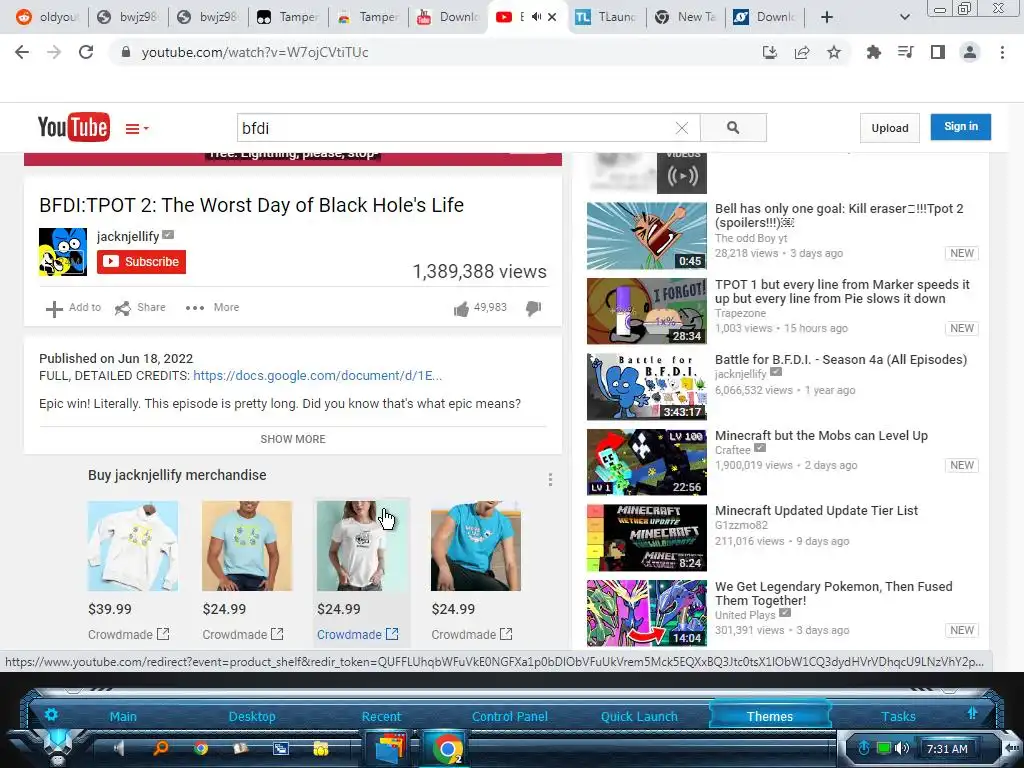Open TPOT 1 but every line video title
The image size is (1024, 768).
[842, 291]
